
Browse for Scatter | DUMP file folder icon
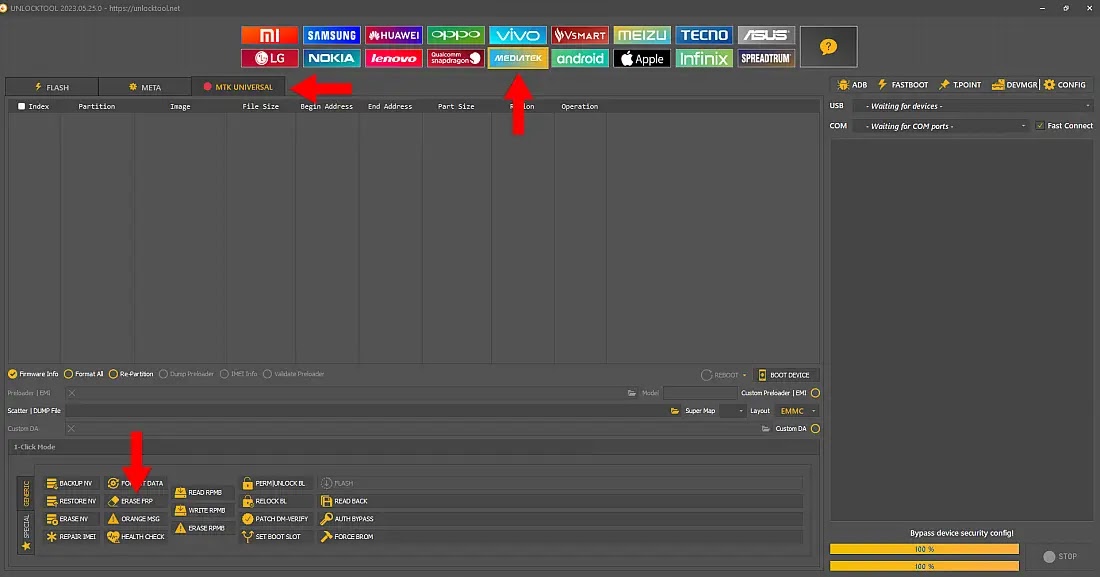point(675,411)
